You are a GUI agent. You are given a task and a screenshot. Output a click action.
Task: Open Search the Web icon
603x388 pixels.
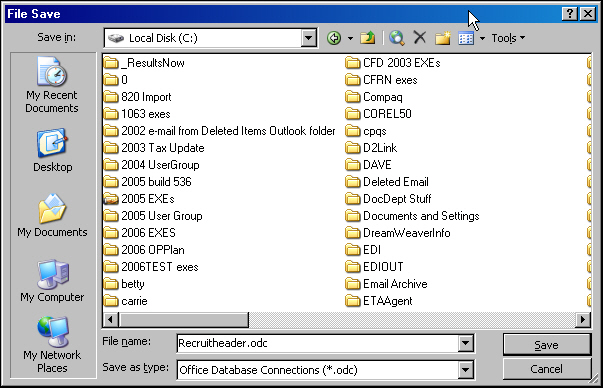coord(396,38)
